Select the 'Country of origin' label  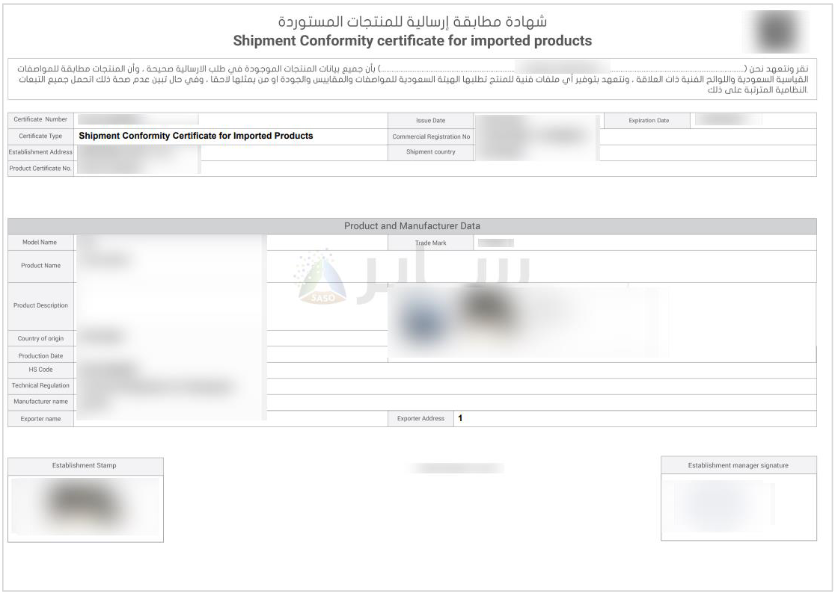coord(41,339)
